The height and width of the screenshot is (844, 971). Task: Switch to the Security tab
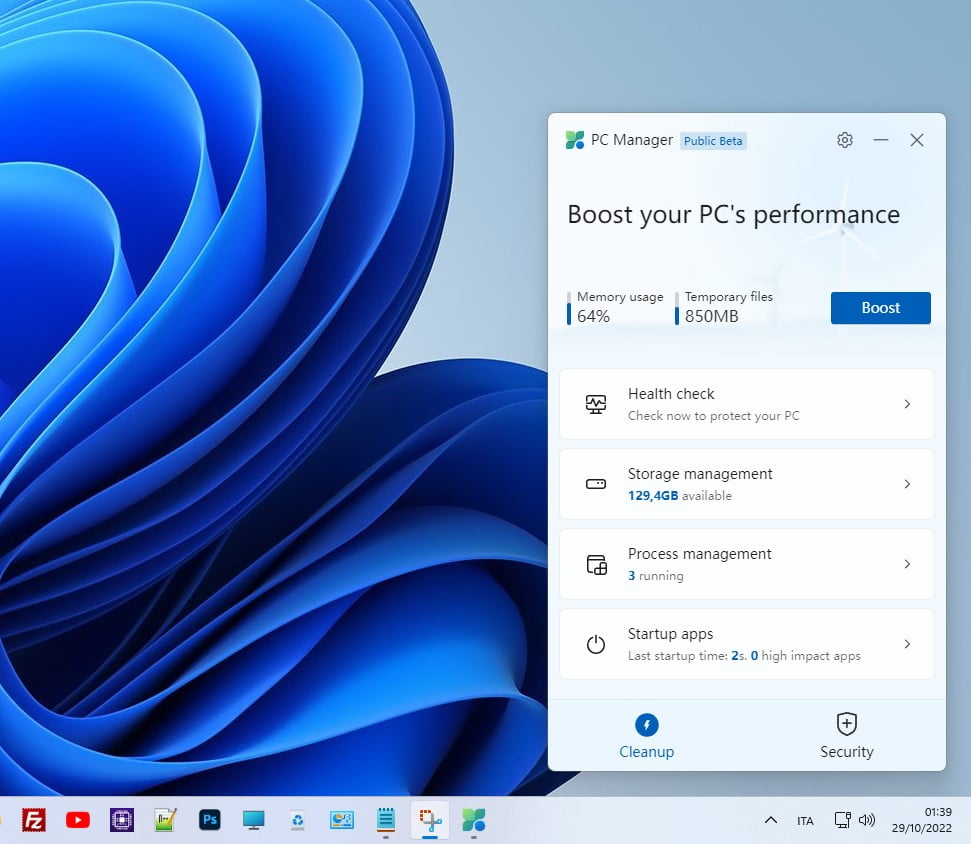(x=847, y=735)
